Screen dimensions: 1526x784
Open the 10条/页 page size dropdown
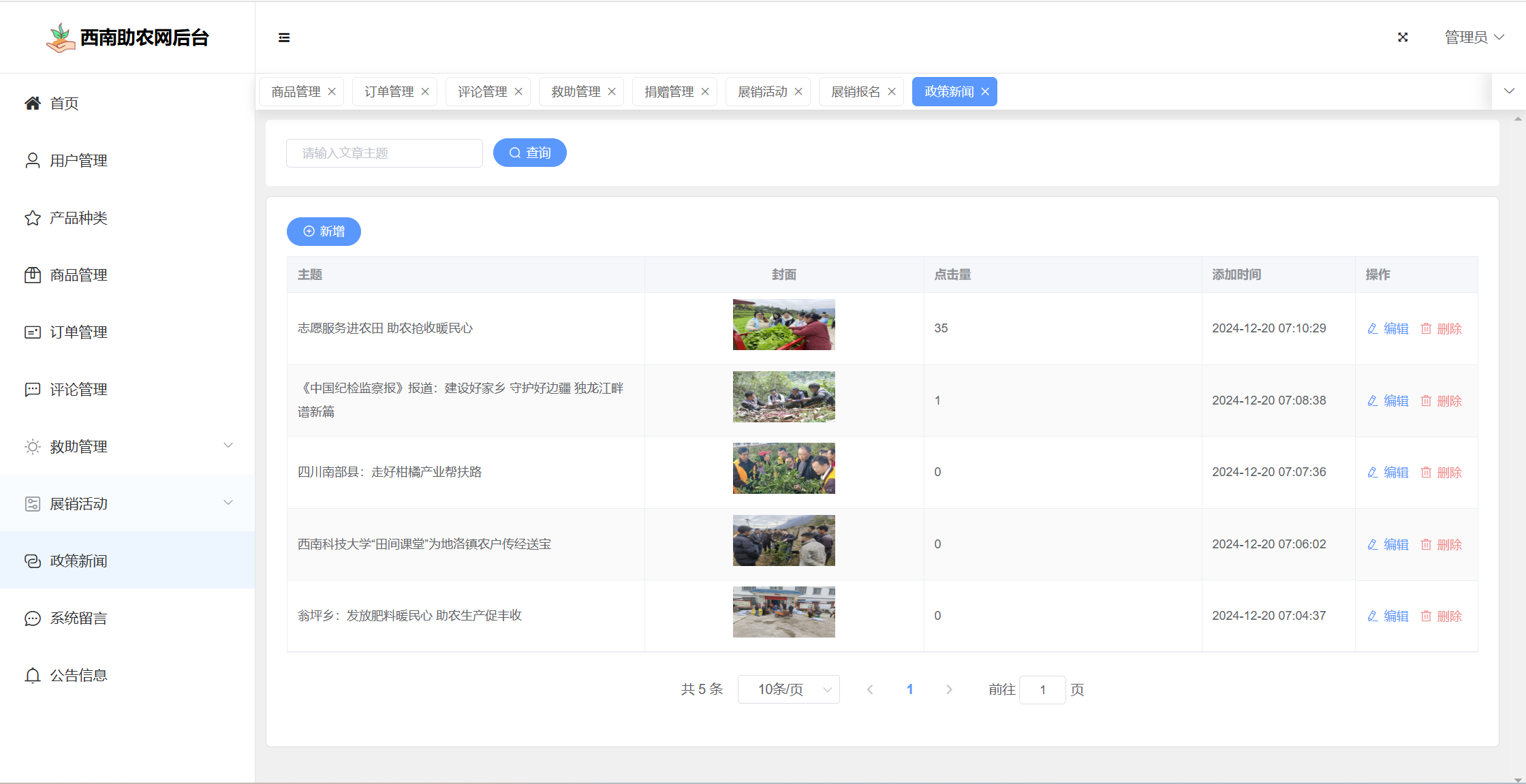tap(788, 689)
